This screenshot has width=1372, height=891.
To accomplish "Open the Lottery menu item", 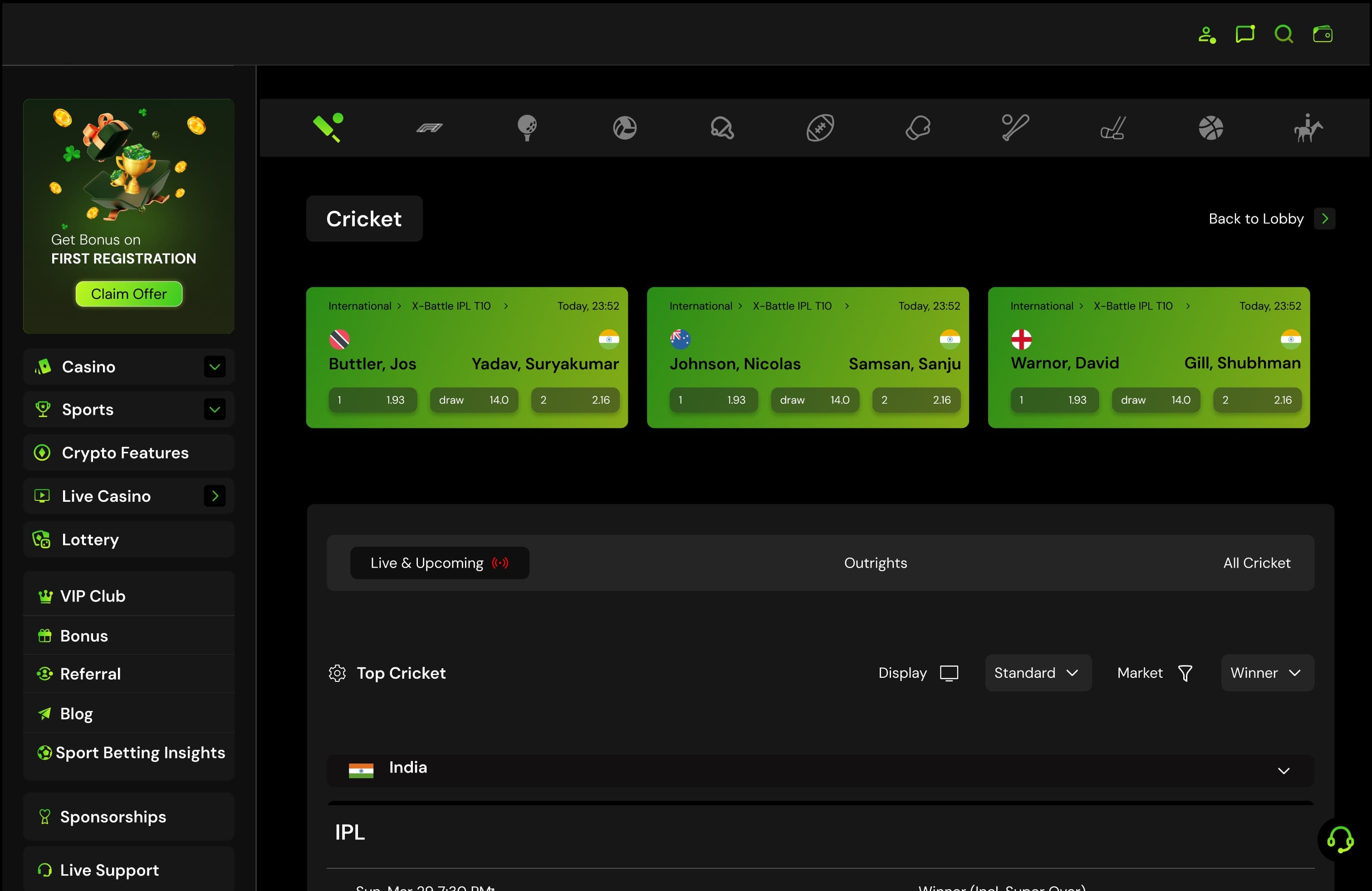I will [x=128, y=539].
